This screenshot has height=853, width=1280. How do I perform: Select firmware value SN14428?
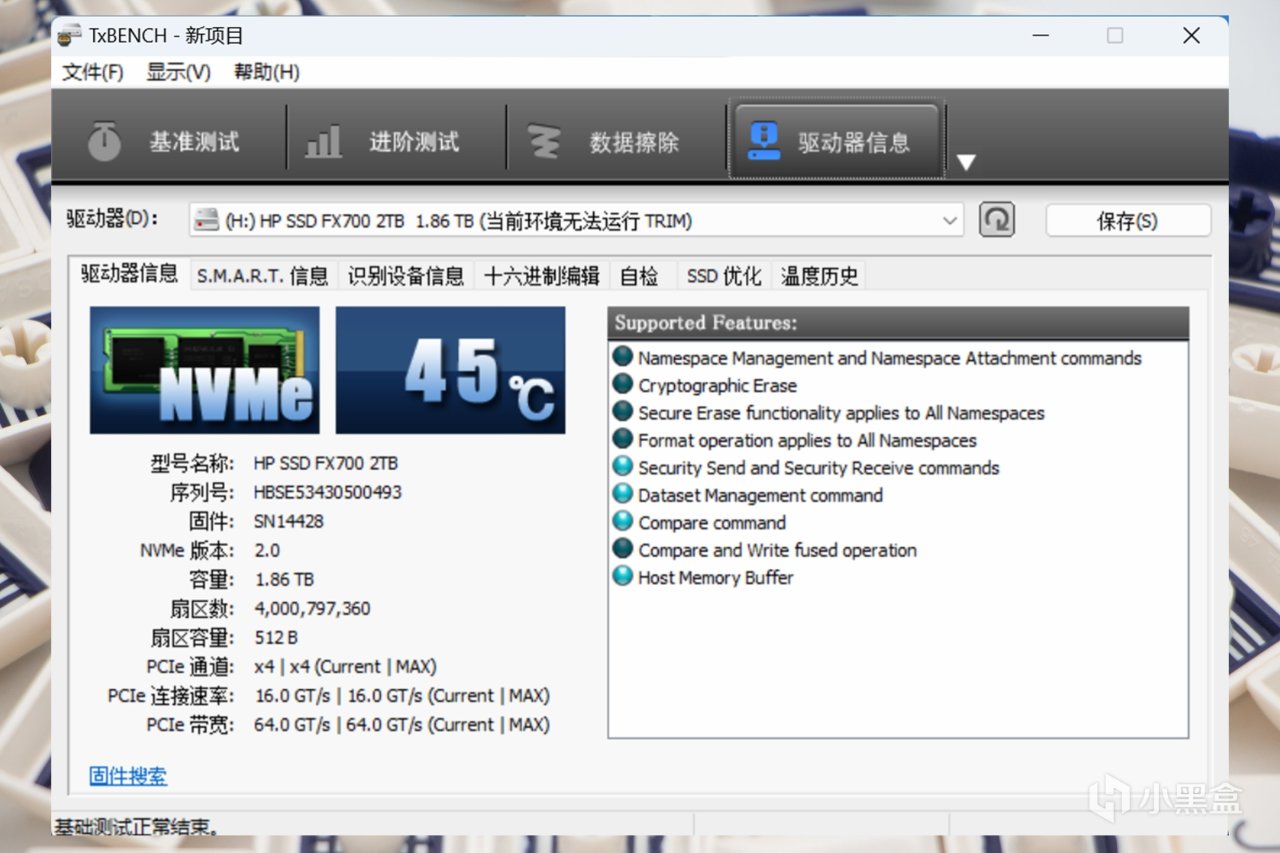(x=289, y=521)
